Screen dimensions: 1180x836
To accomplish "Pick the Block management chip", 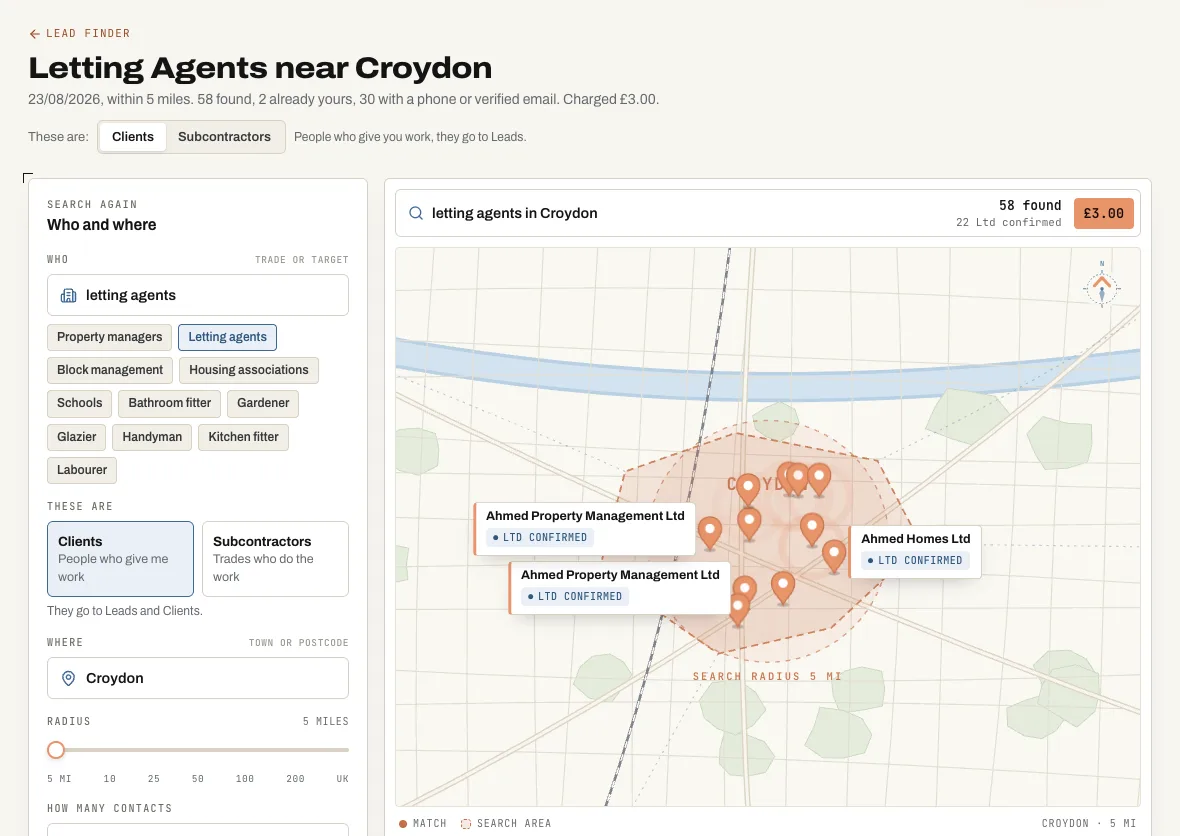I will 110,370.
